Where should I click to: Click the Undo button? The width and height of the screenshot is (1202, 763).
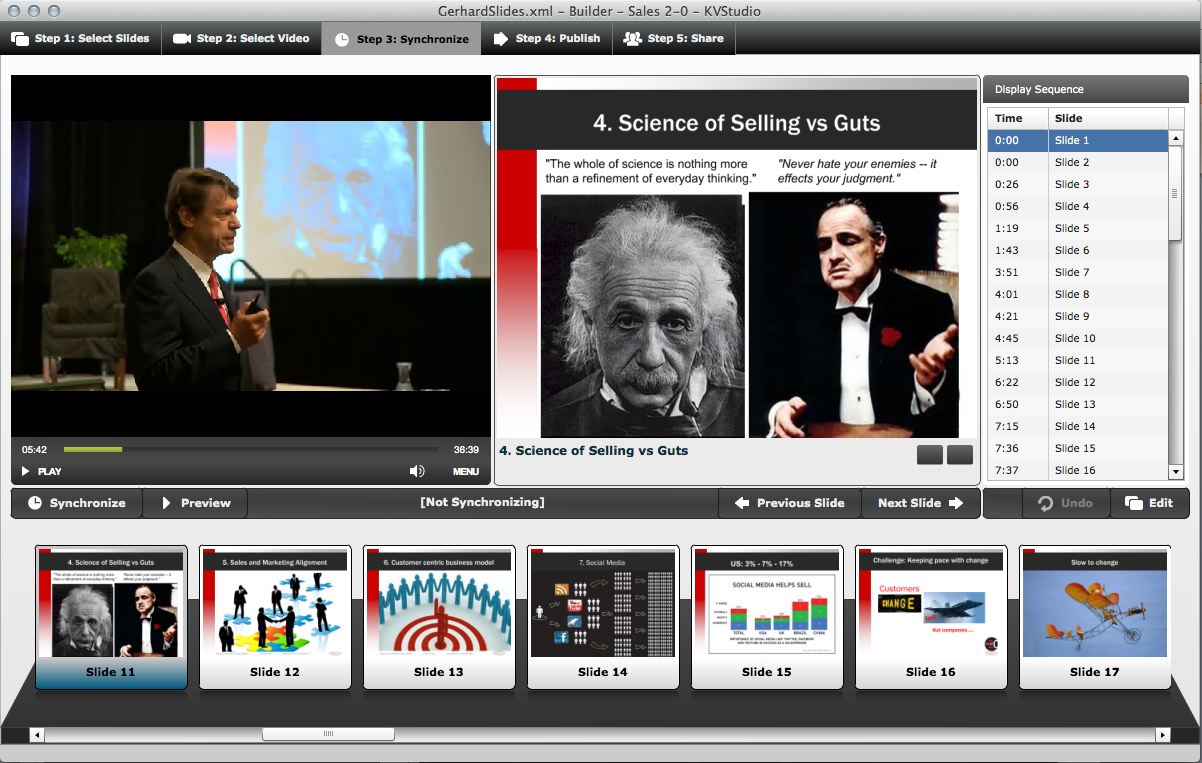(1064, 503)
